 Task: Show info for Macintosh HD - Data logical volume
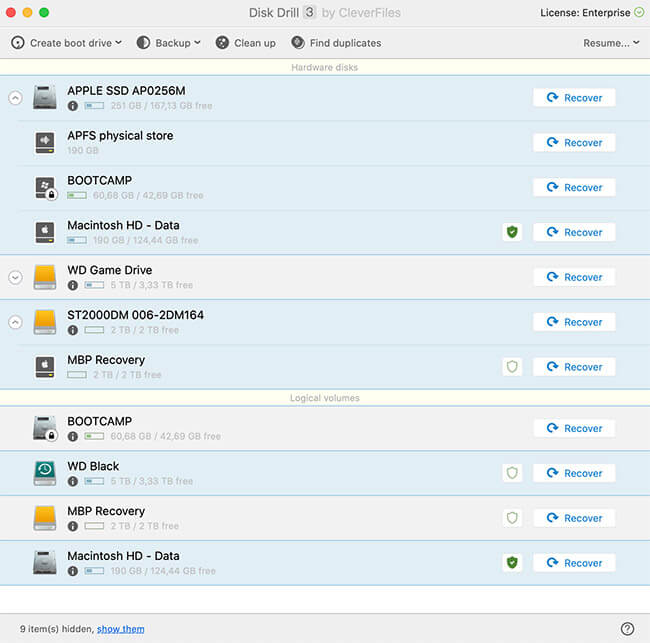click(73, 571)
